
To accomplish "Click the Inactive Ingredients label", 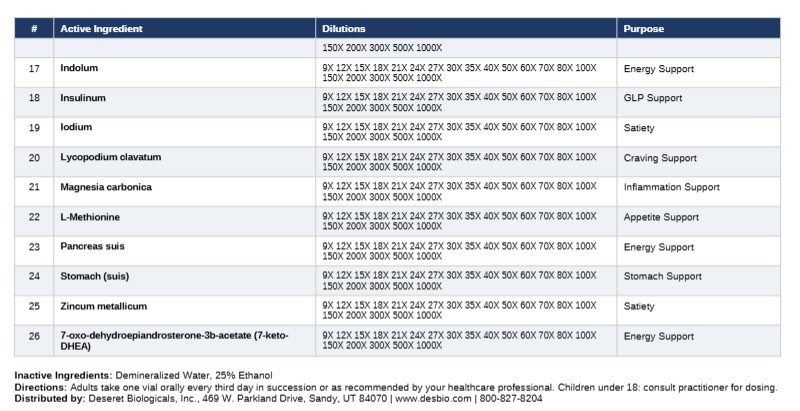I will click(x=61, y=375).
